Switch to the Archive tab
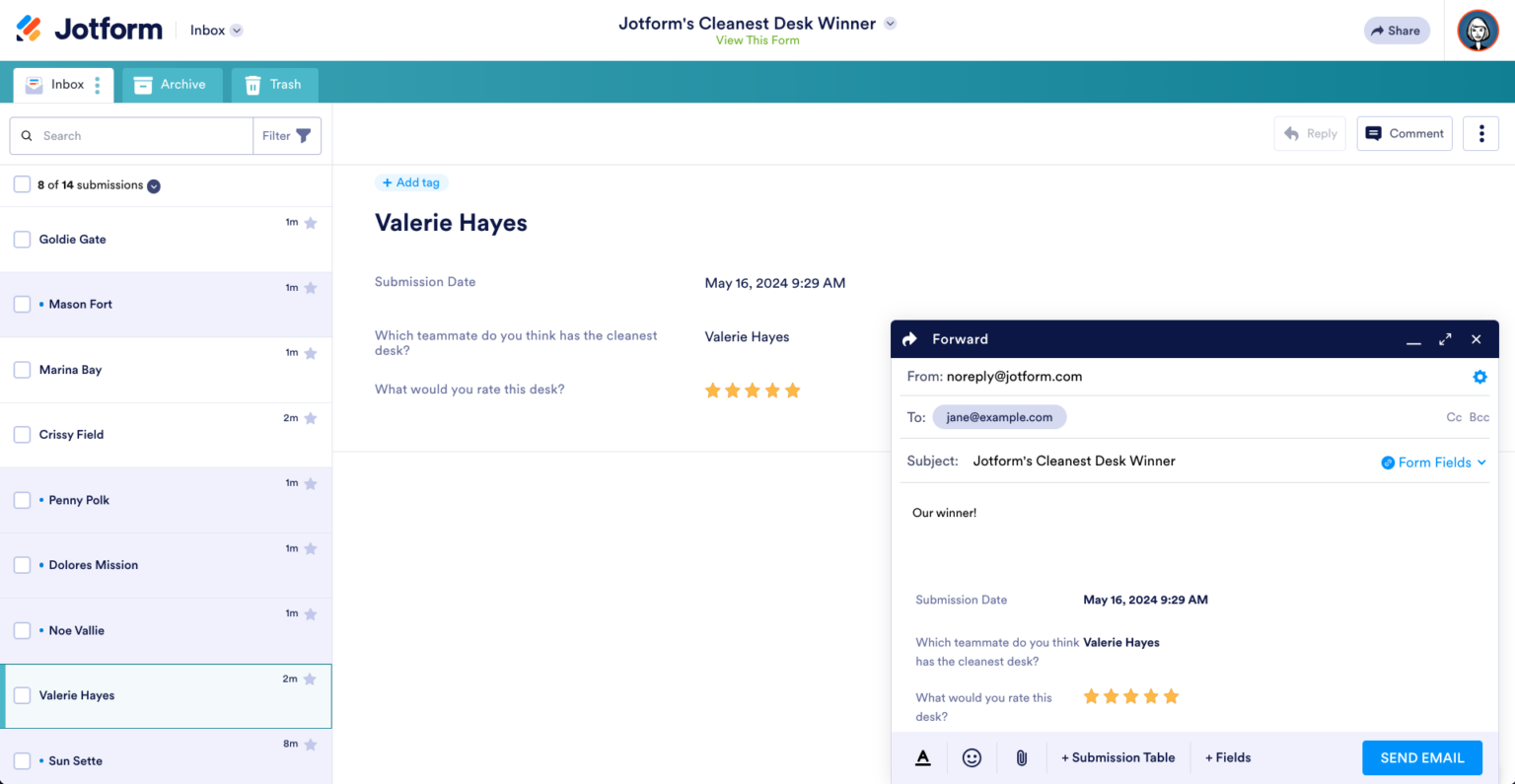 (x=172, y=85)
